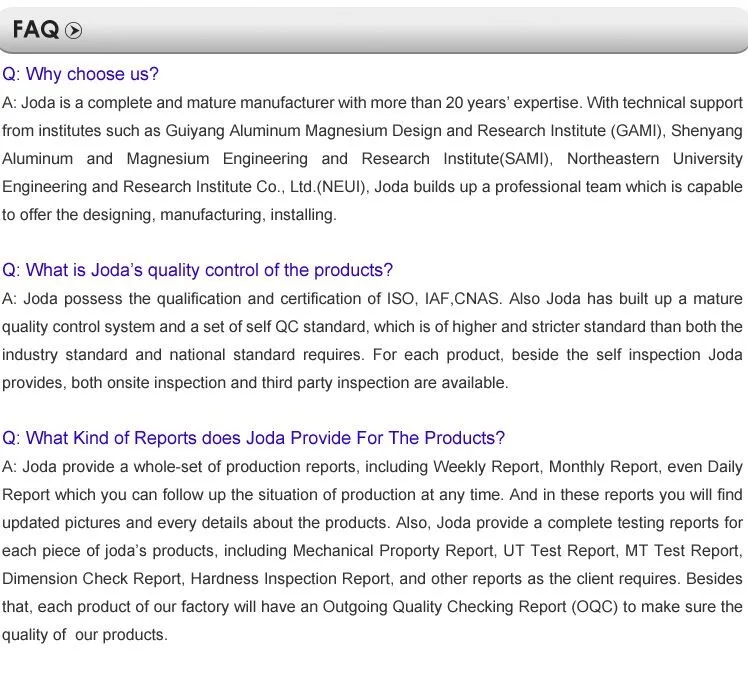The image size is (748, 676).
Task: Click the line starting 'A: Joda is a complete and mature manufacturer'
Action: click(372, 103)
